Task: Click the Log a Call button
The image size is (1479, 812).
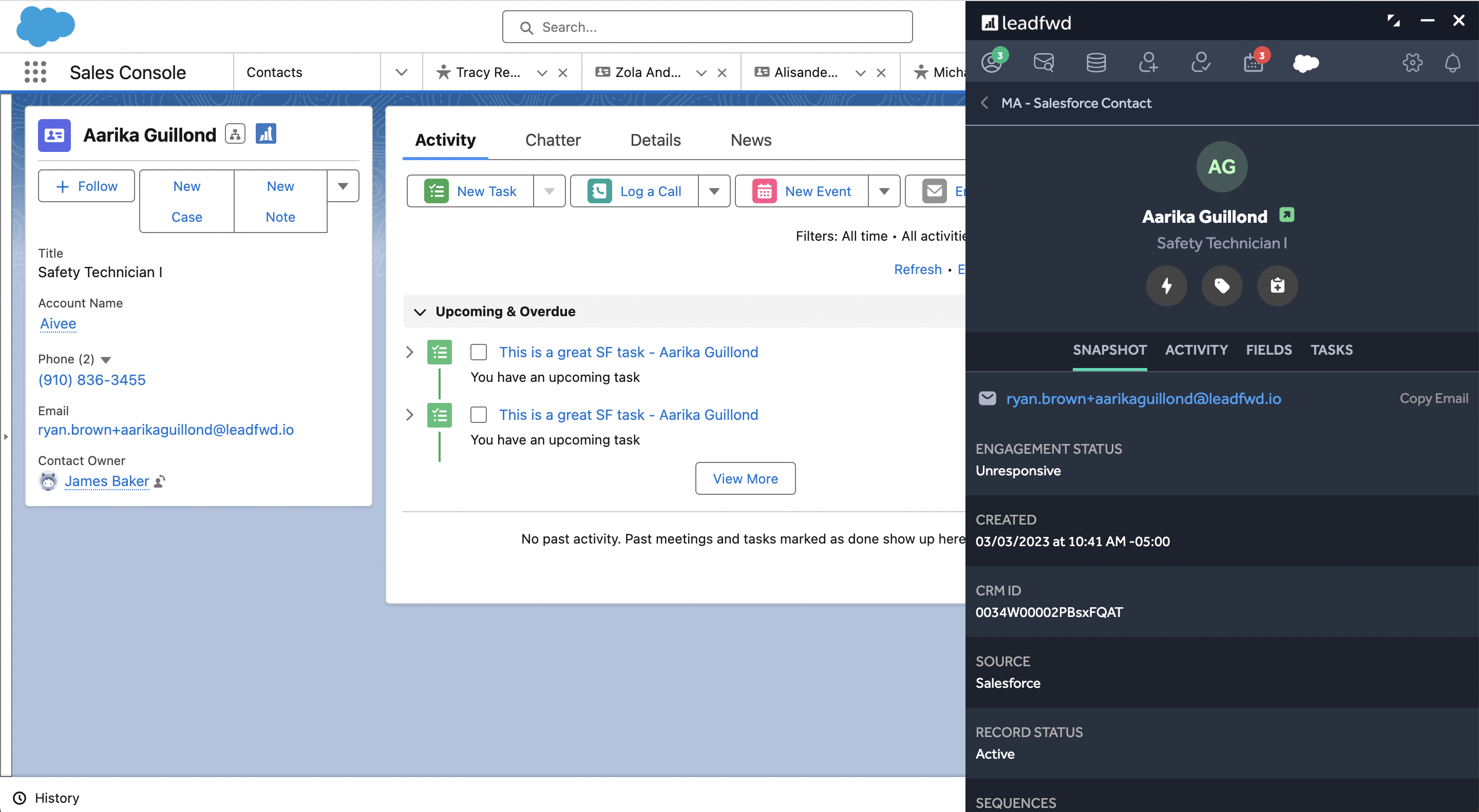Action: pos(635,191)
